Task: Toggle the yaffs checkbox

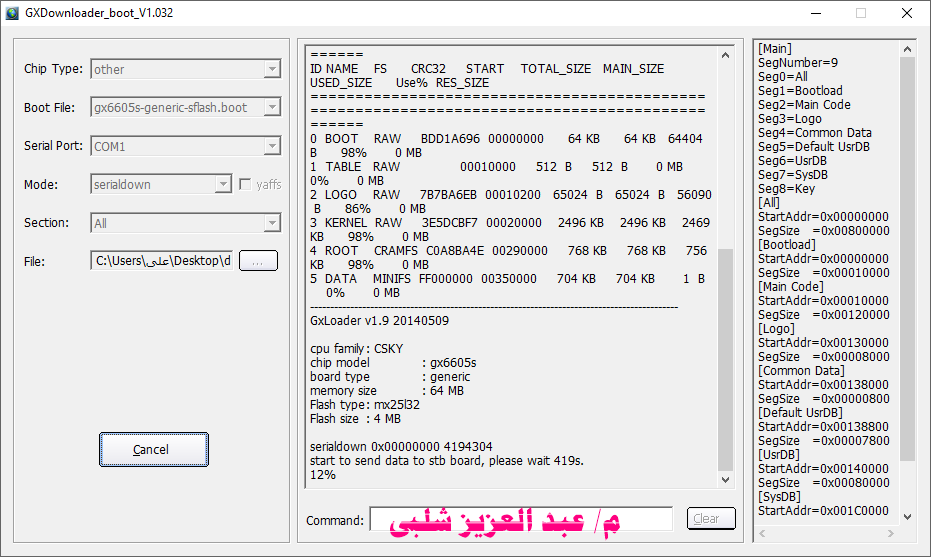Action: click(x=245, y=185)
